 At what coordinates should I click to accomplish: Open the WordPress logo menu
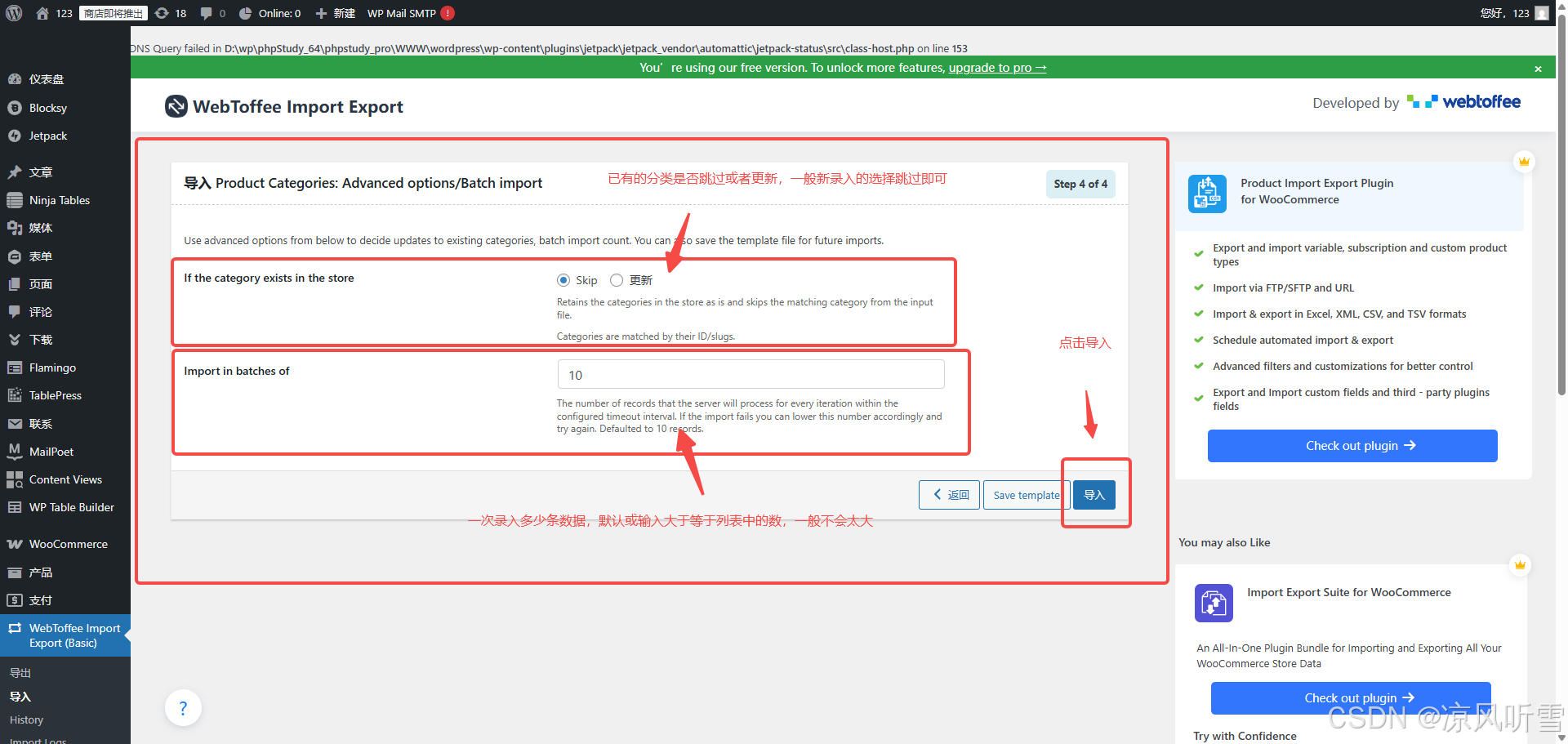(x=14, y=13)
